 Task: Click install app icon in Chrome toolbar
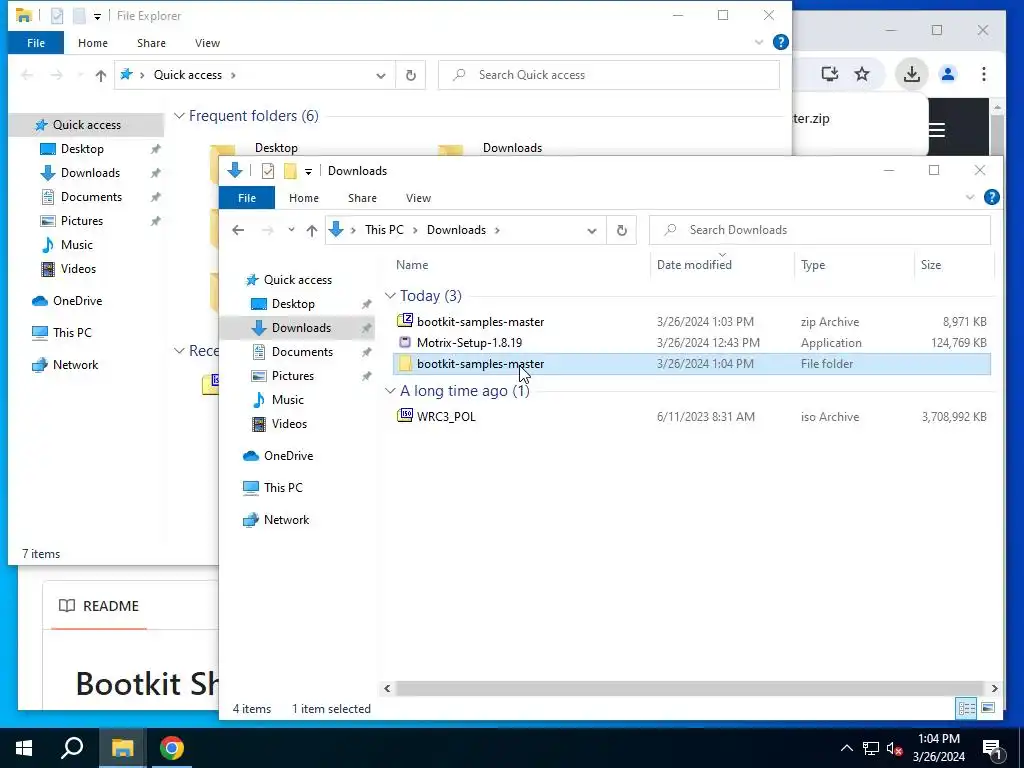click(x=829, y=74)
